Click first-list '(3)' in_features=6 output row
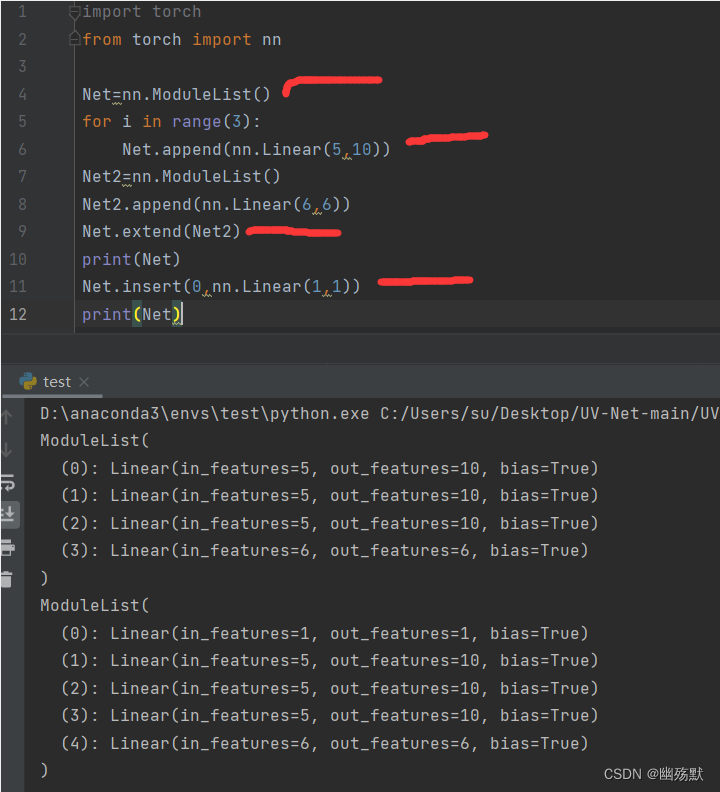 (325, 551)
